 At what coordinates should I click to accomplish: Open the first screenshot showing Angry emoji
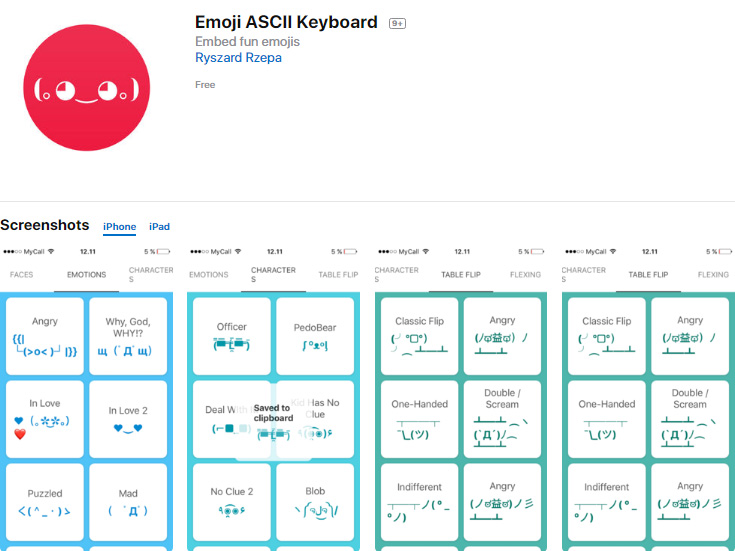(x=44, y=334)
